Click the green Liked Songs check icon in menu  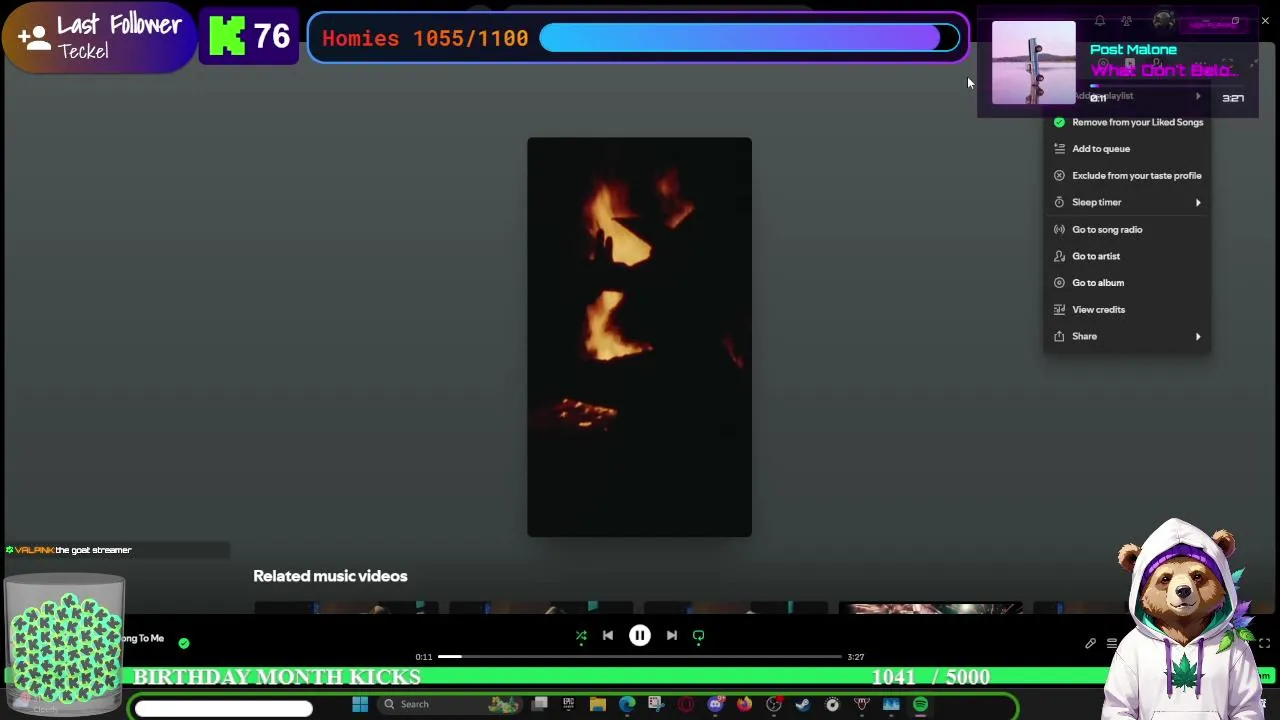click(x=1059, y=122)
